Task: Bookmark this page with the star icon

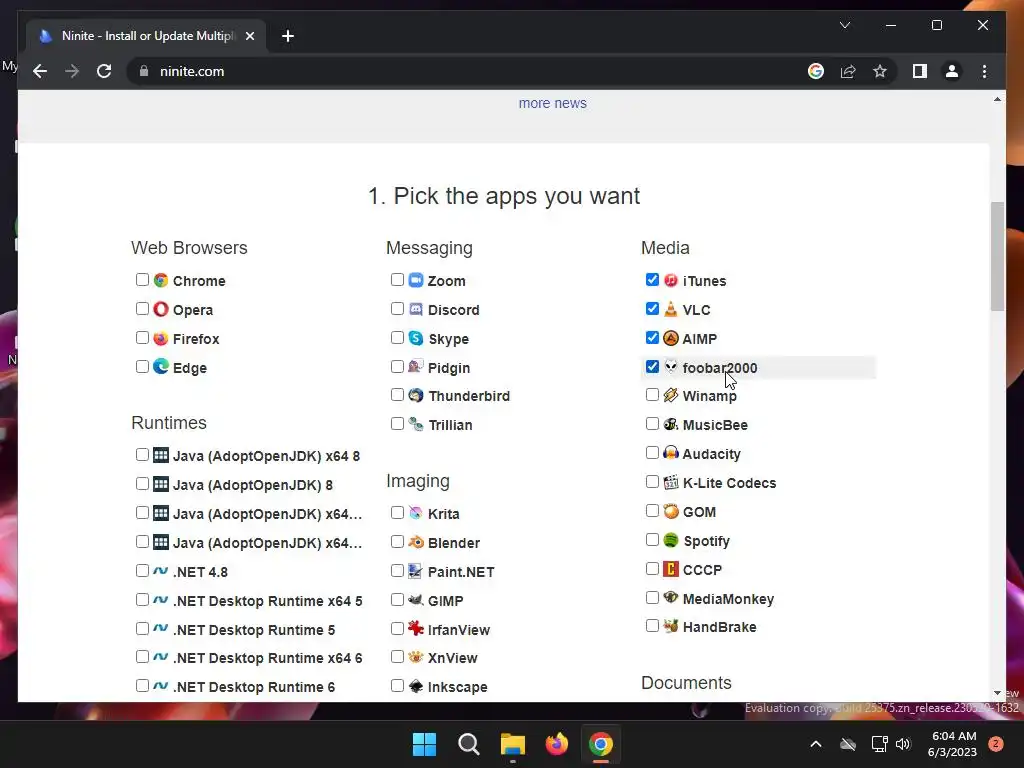Action: [x=880, y=71]
